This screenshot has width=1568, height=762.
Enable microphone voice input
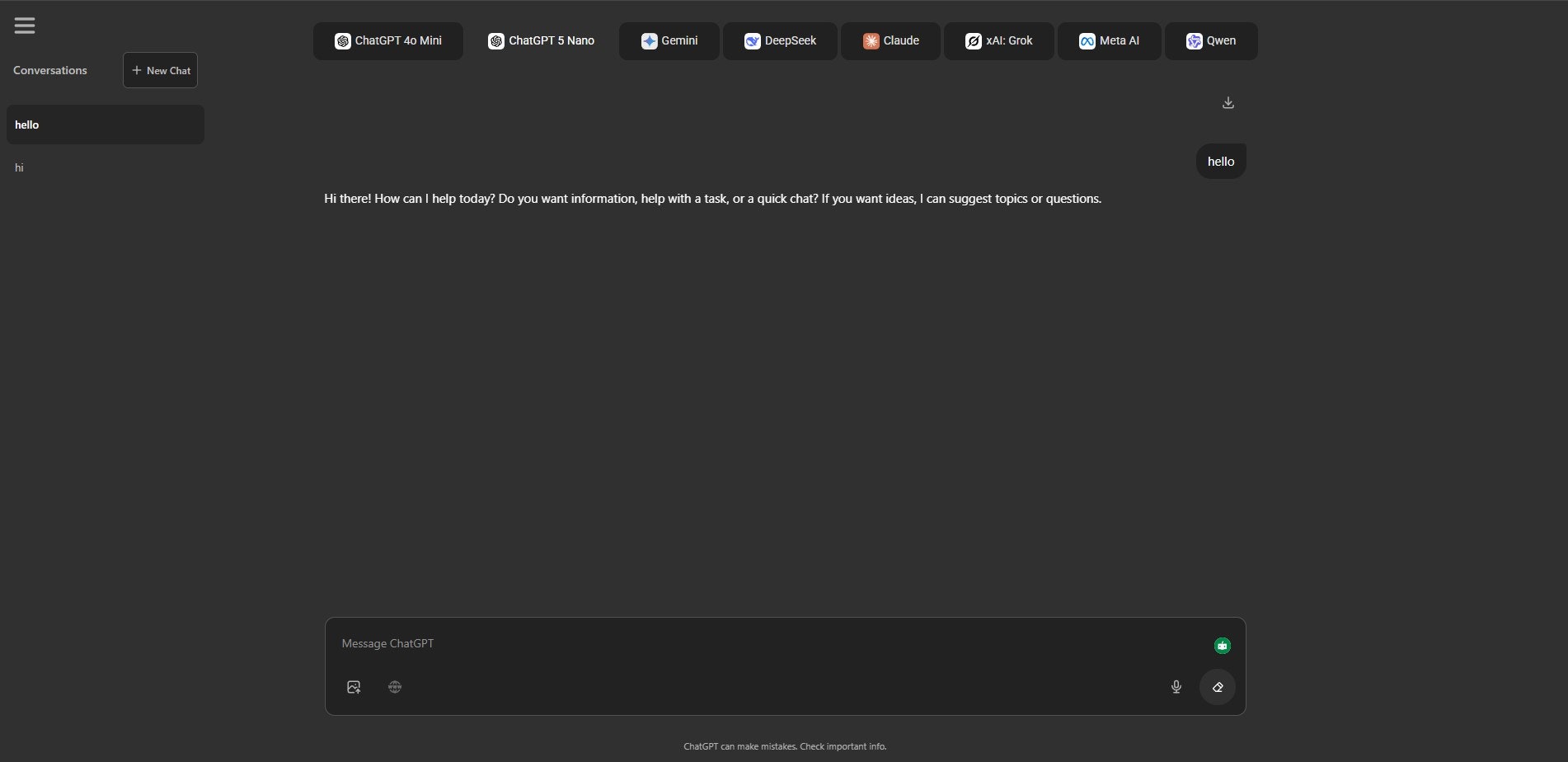coord(1176,687)
